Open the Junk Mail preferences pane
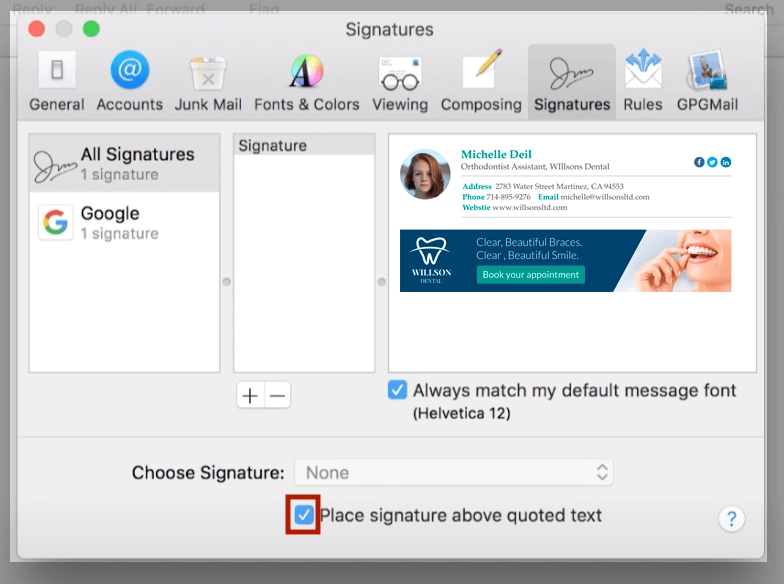This screenshot has width=784, height=584. click(x=208, y=82)
